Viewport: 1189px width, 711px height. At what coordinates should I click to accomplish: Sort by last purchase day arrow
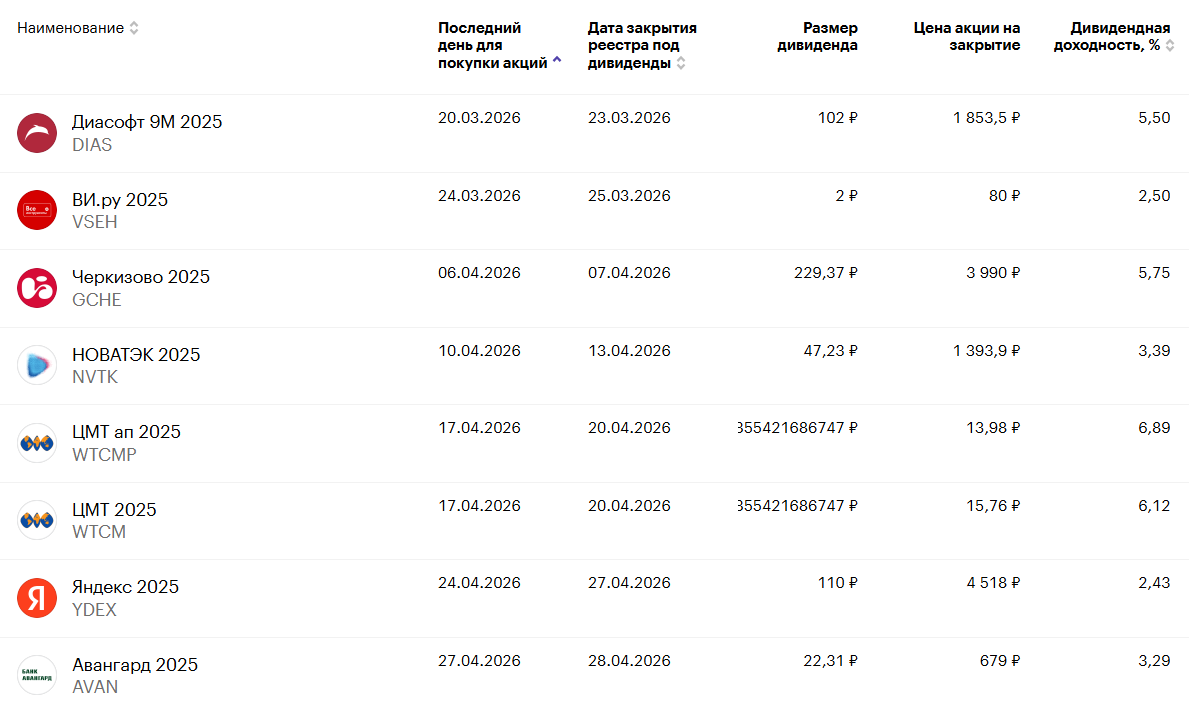[557, 62]
